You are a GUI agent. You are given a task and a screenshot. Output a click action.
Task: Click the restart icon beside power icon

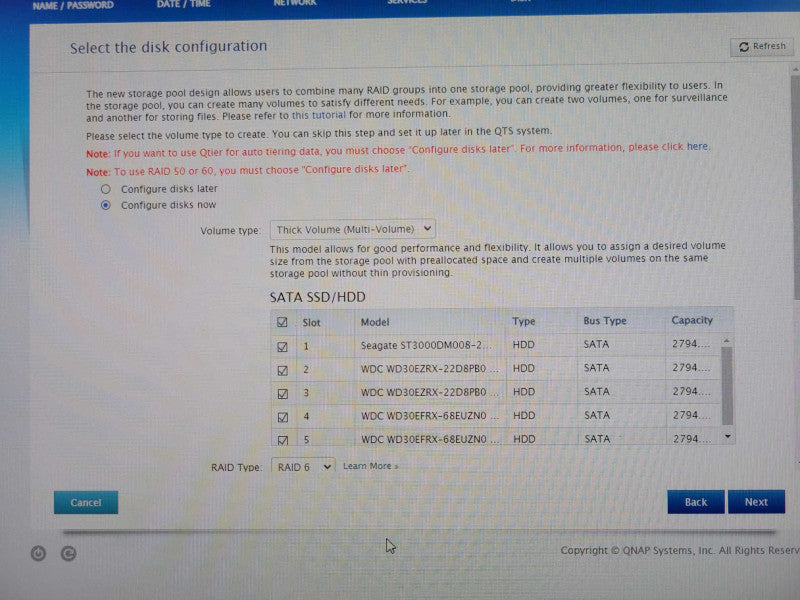68,554
